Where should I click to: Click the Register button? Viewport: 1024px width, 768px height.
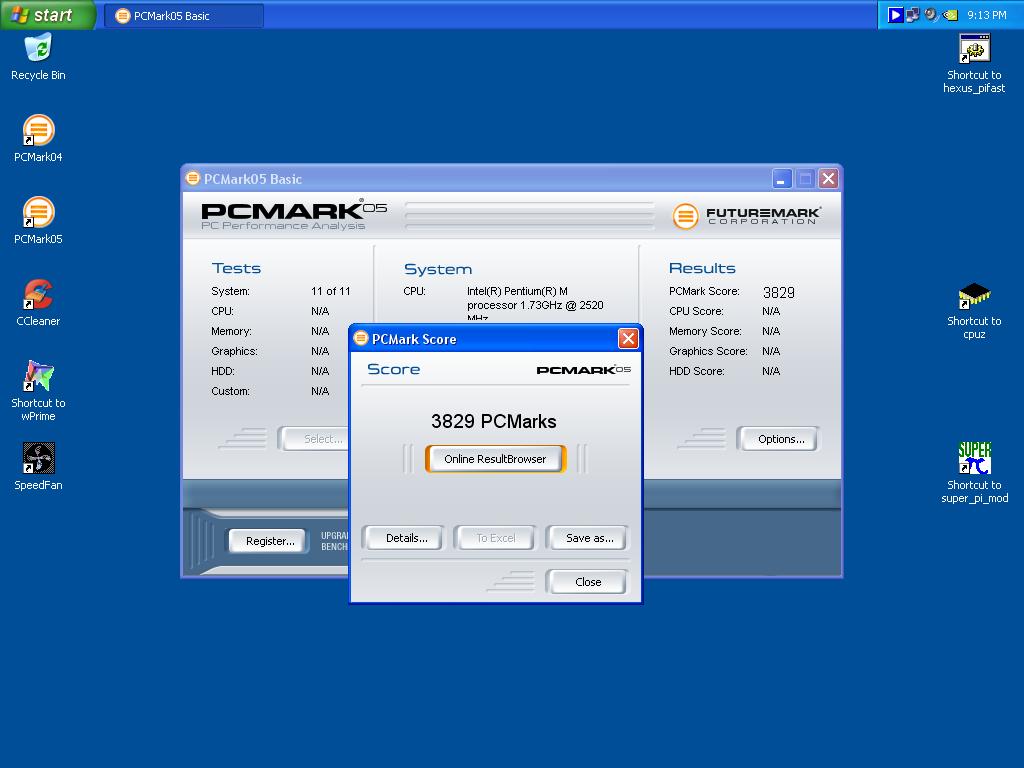tap(270, 541)
